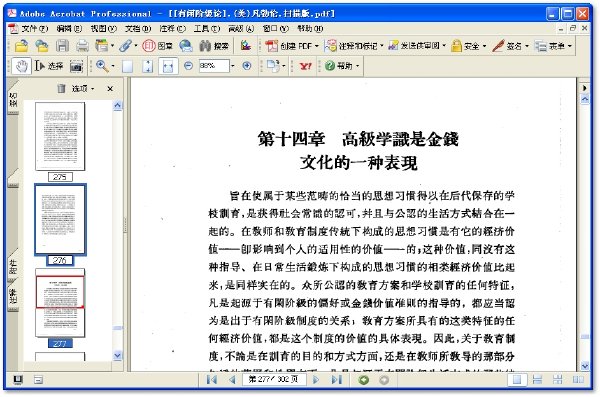Open the 窗口(W) menu

(x=276, y=28)
